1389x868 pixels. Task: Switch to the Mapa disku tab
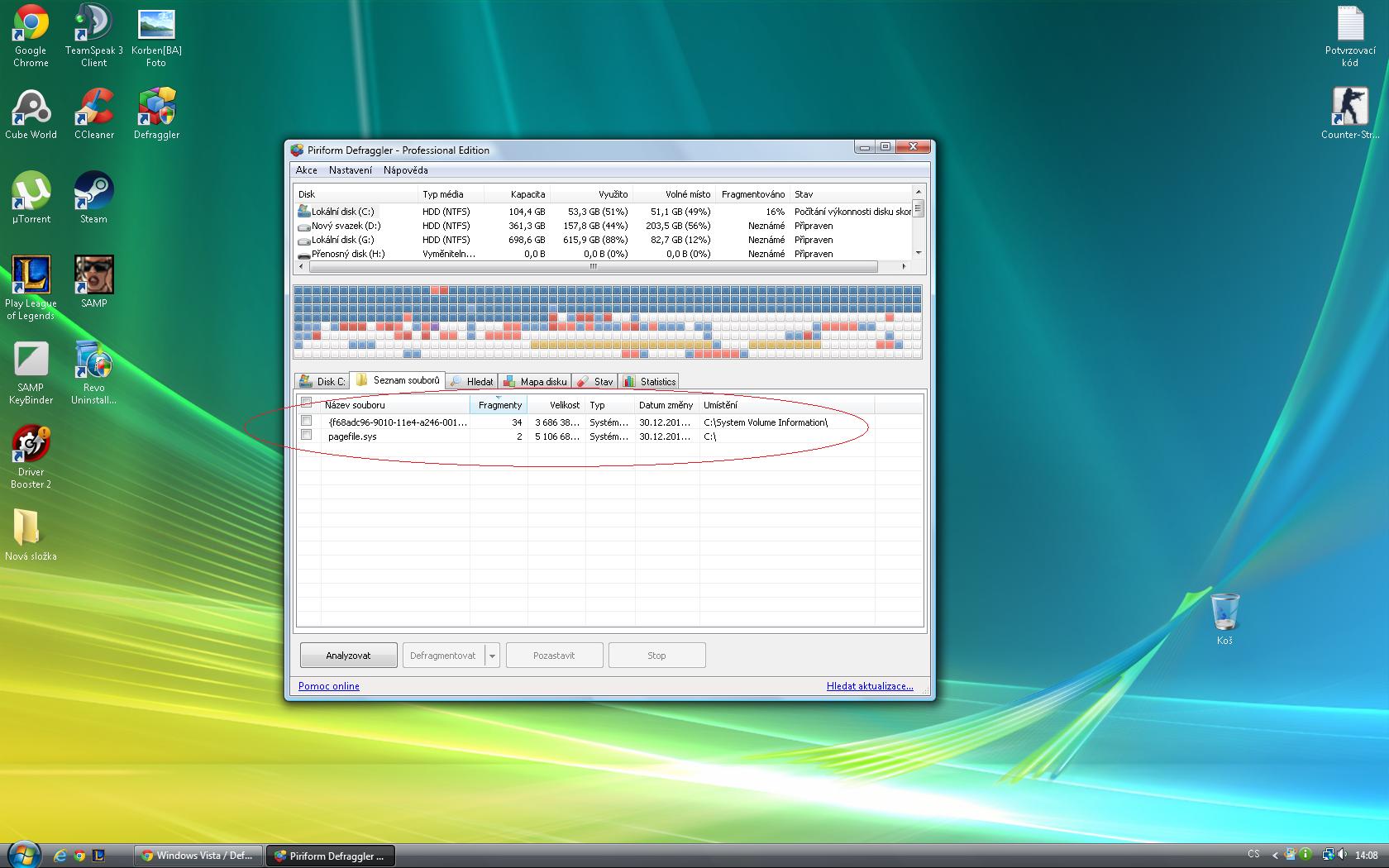coord(535,381)
